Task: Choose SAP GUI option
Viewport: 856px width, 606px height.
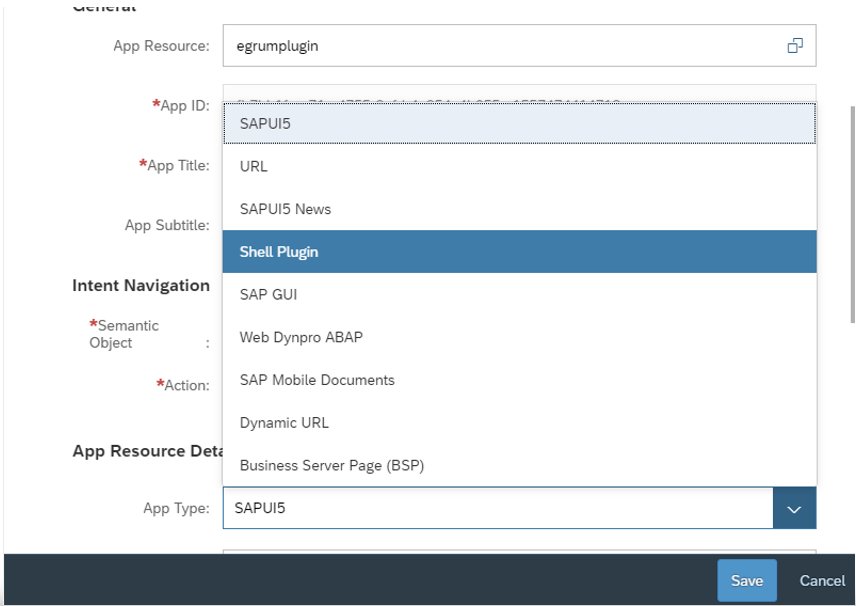Action: pos(519,294)
